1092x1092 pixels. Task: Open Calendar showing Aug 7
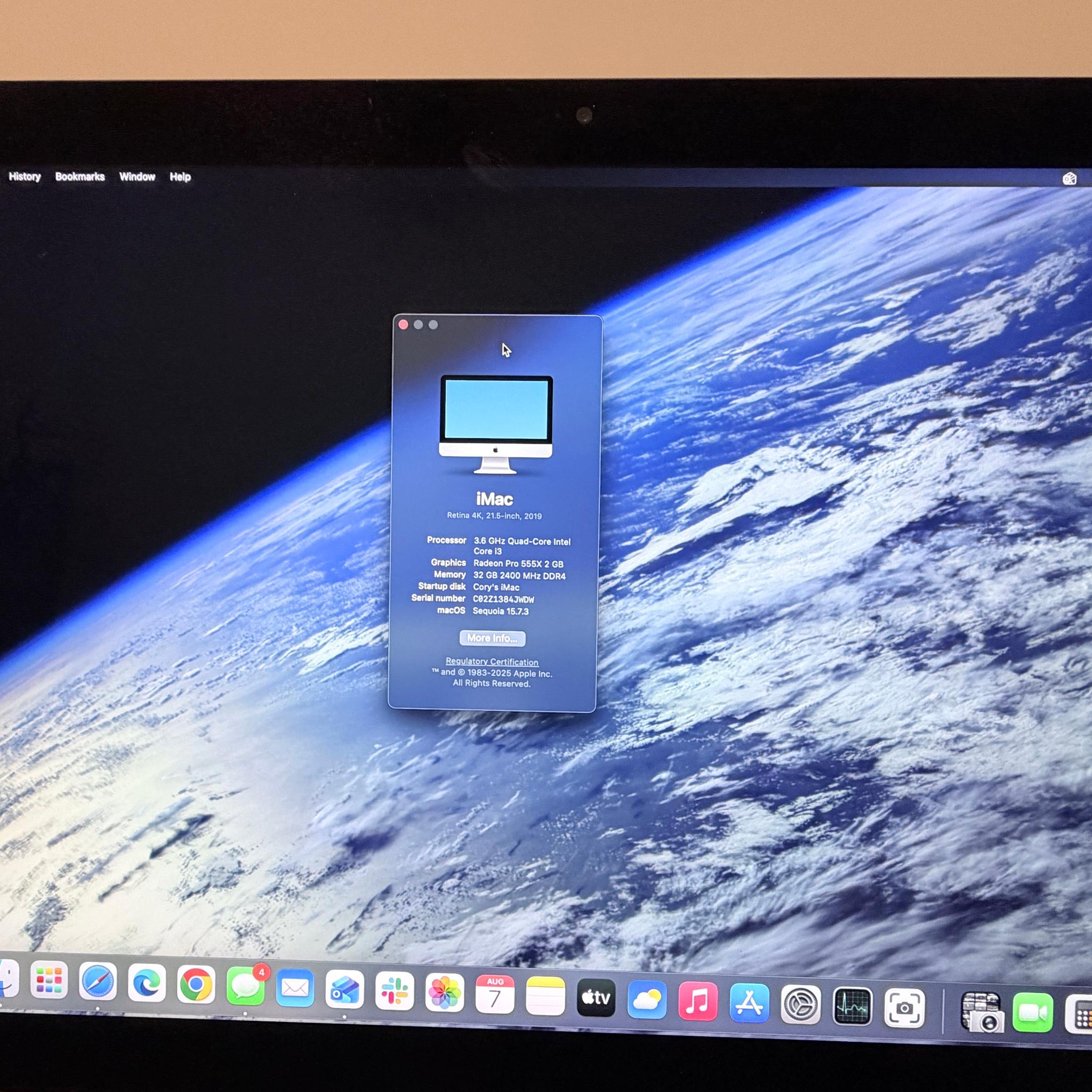tap(495, 995)
